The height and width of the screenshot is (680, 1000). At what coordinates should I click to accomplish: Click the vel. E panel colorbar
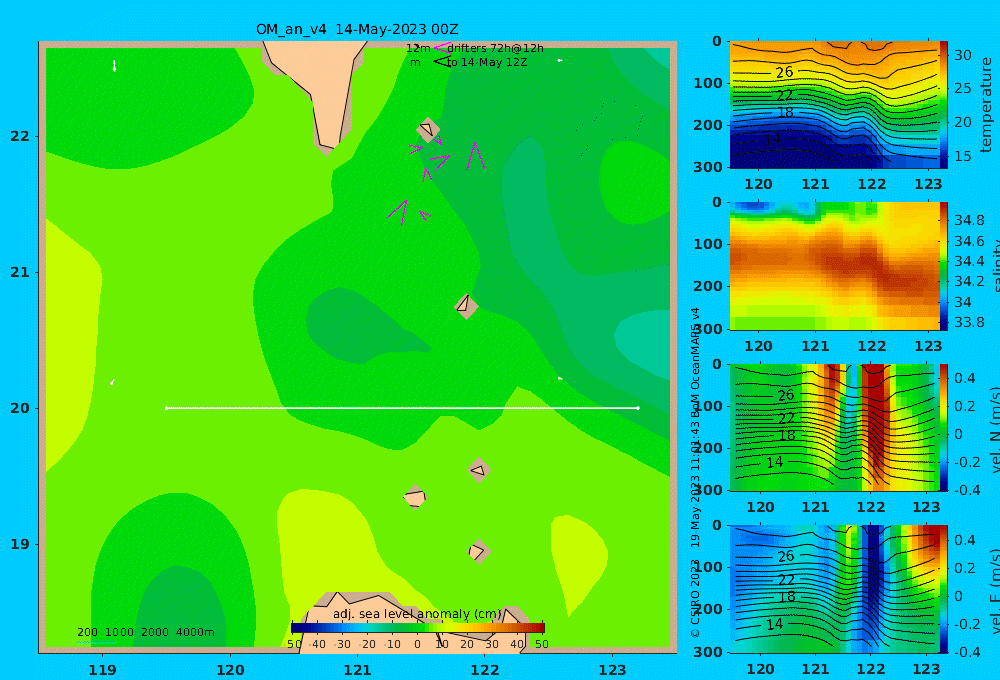coord(944,589)
